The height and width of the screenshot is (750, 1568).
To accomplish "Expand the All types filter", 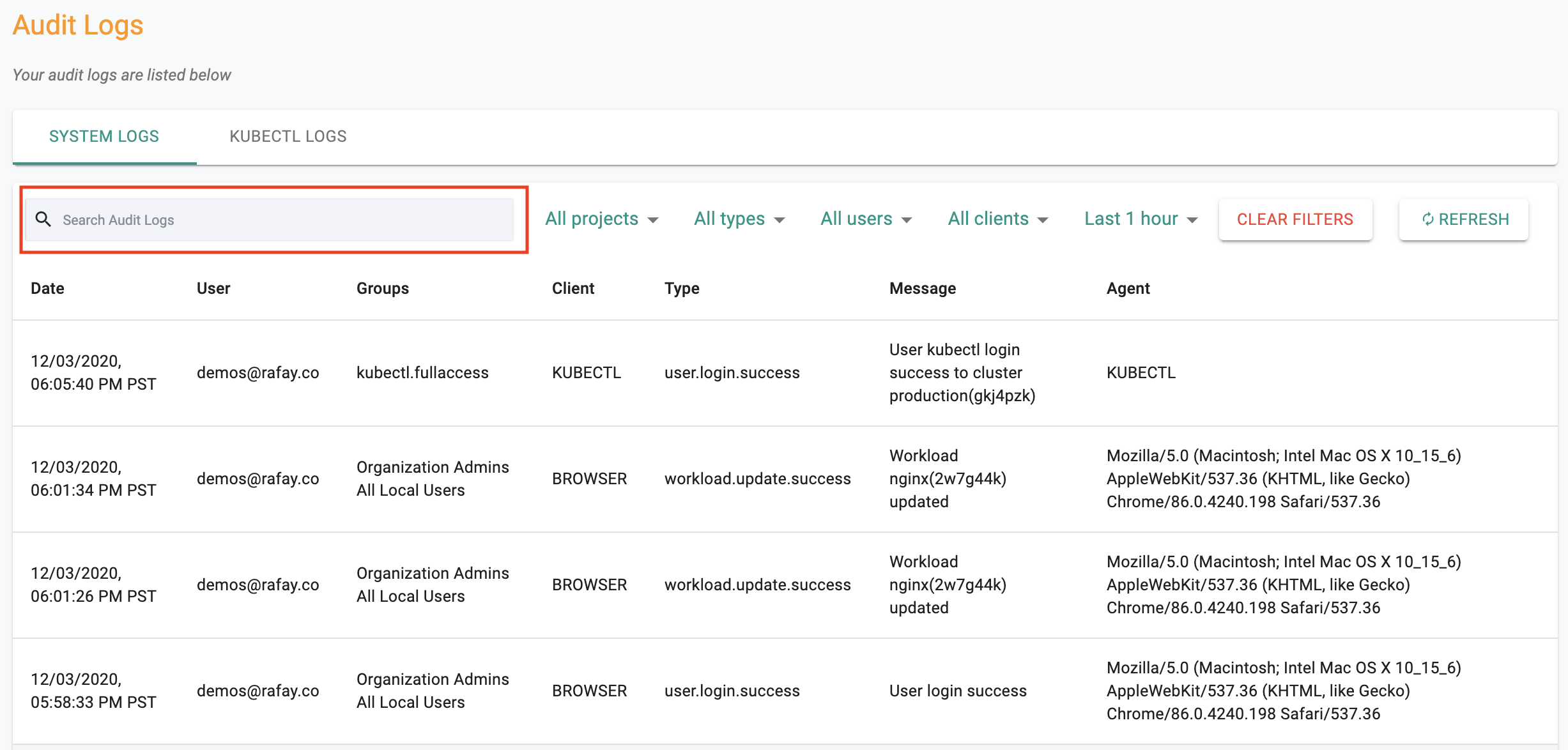I will click(739, 218).
